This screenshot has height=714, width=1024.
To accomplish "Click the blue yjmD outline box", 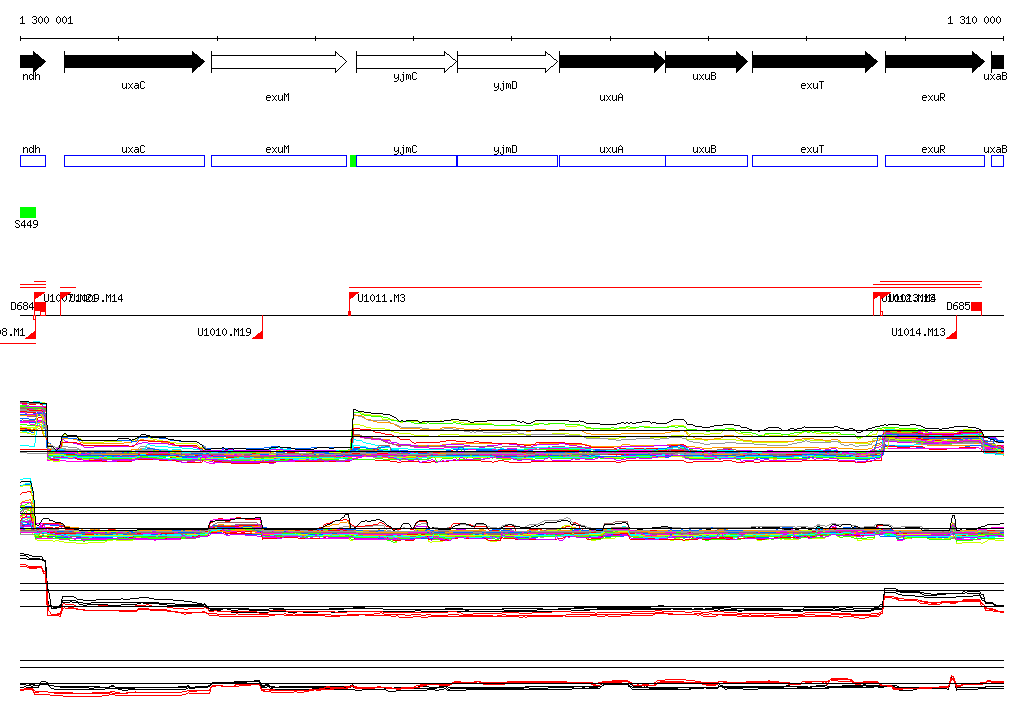I will [507, 161].
